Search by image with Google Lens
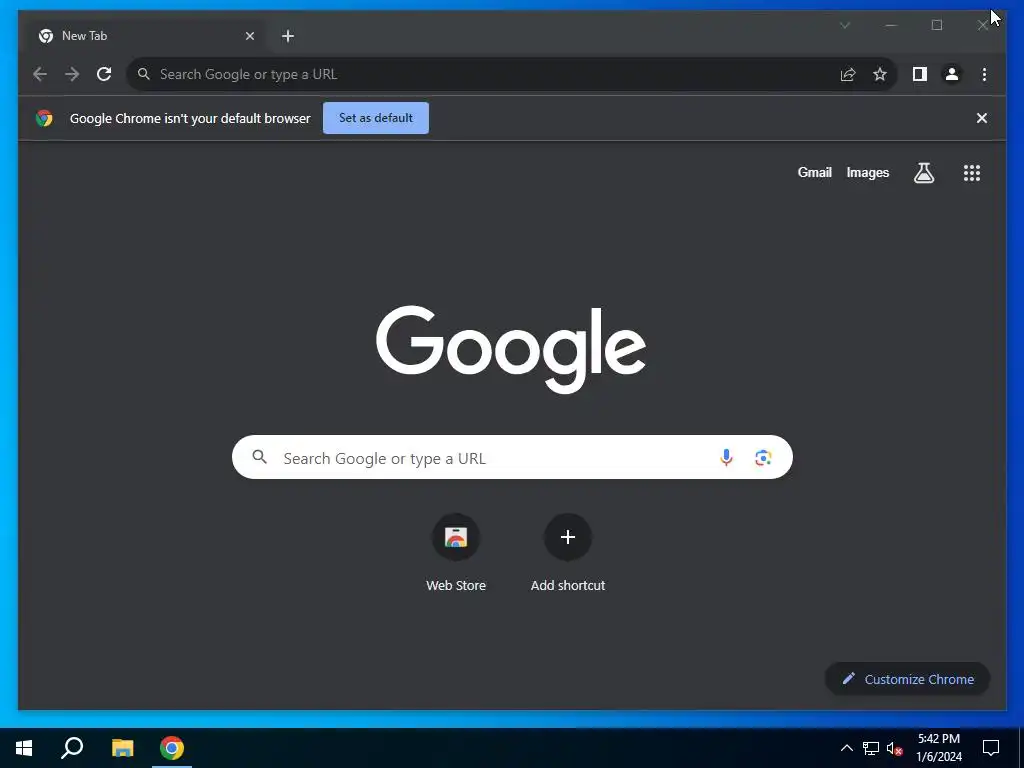Screen dimensions: 1024x768 [763, 458]
